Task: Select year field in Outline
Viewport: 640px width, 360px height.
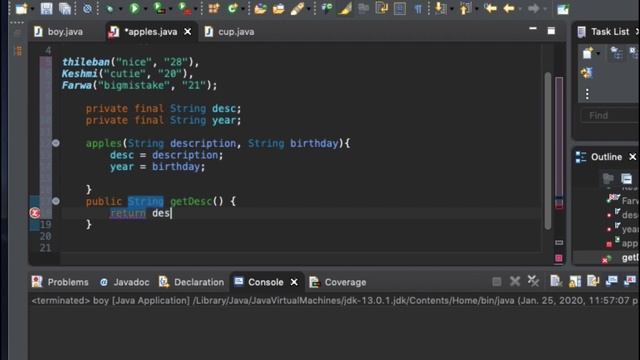Action: pos(630,229)
